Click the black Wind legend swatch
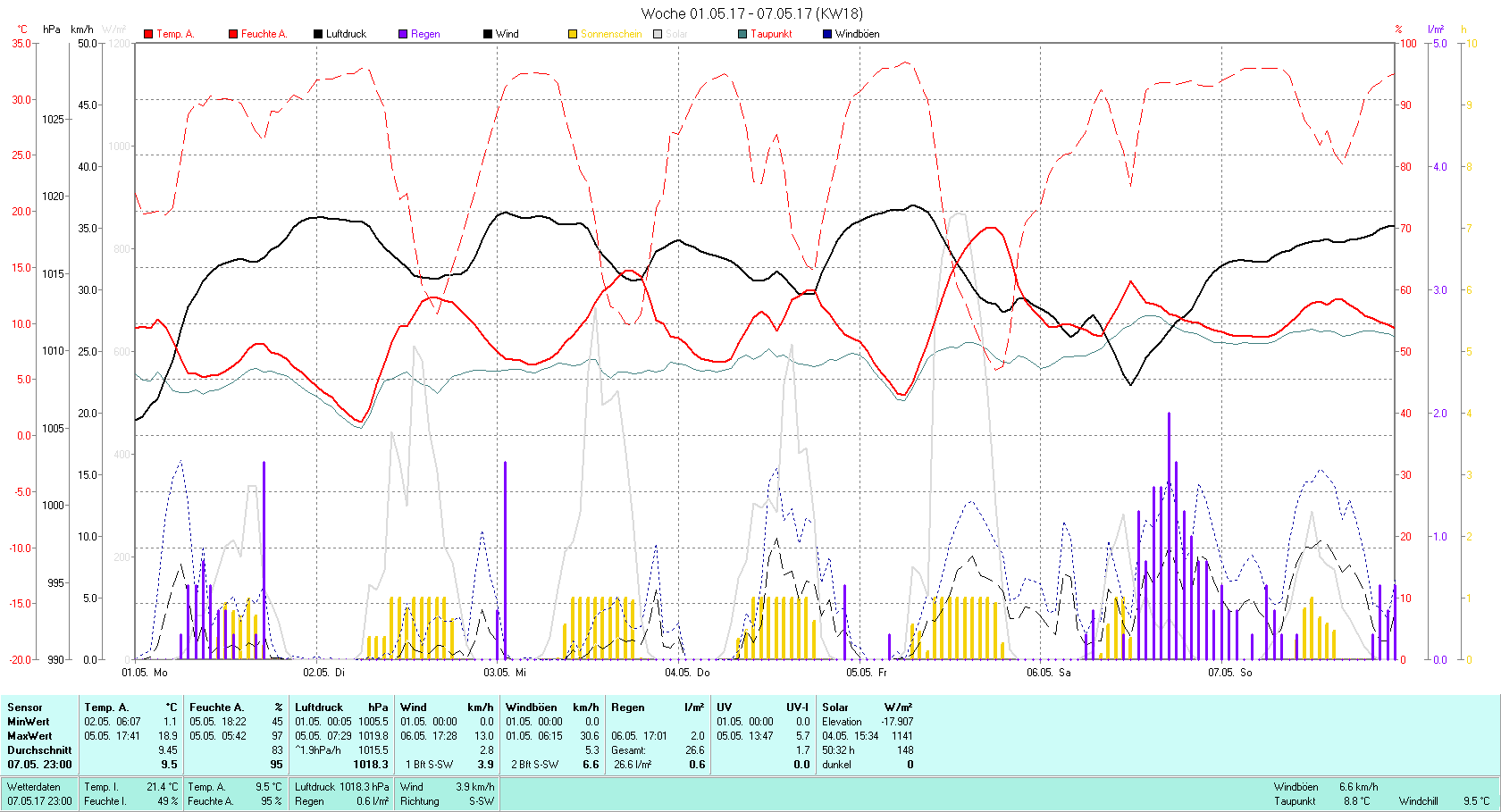Image resolution: width=1501 pixels, height=812 pixels. [488, 34]
